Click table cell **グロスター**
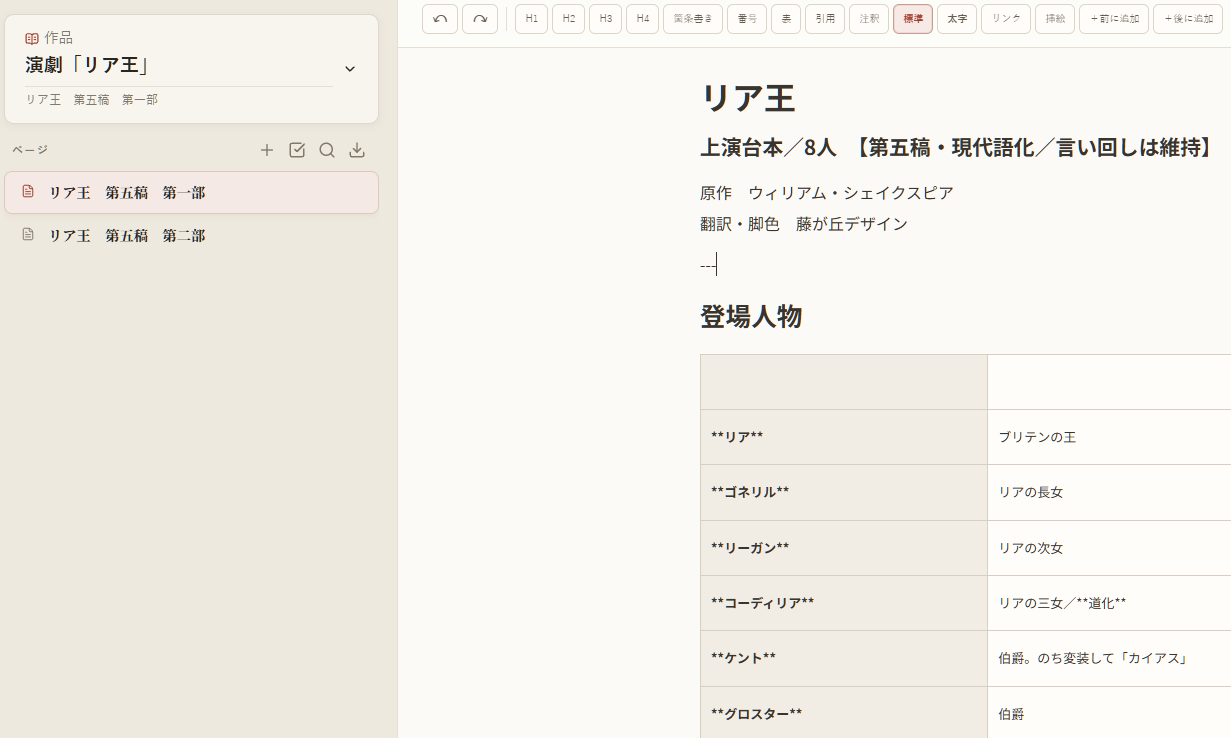This screenshot has width=1231, height=738. tap(844, 714)
